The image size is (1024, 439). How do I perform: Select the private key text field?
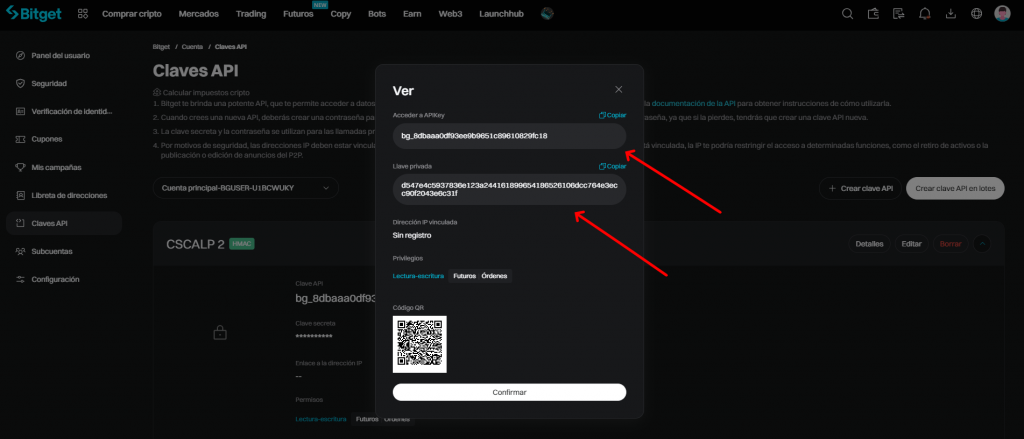coord(509,189)
